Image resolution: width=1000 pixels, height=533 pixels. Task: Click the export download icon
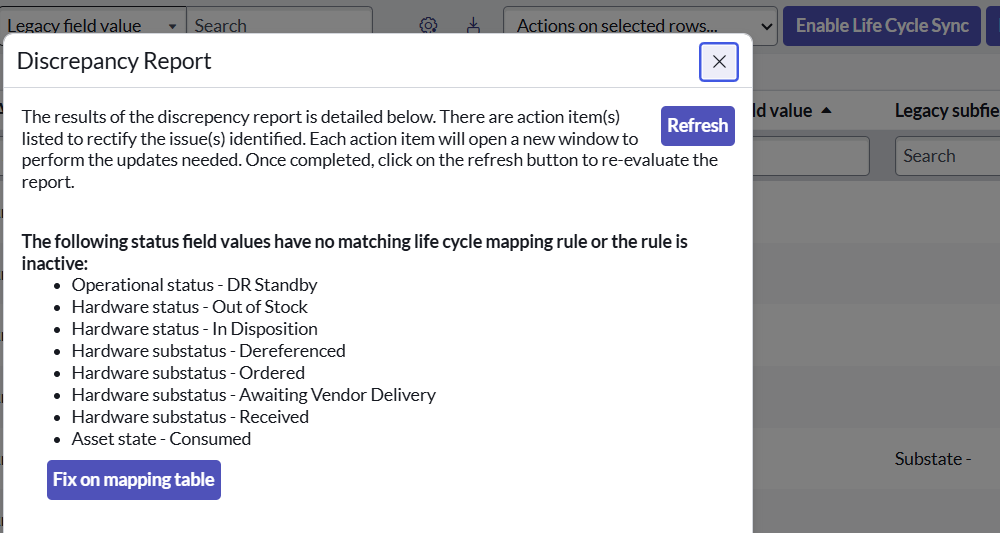[x=473, y=26]
